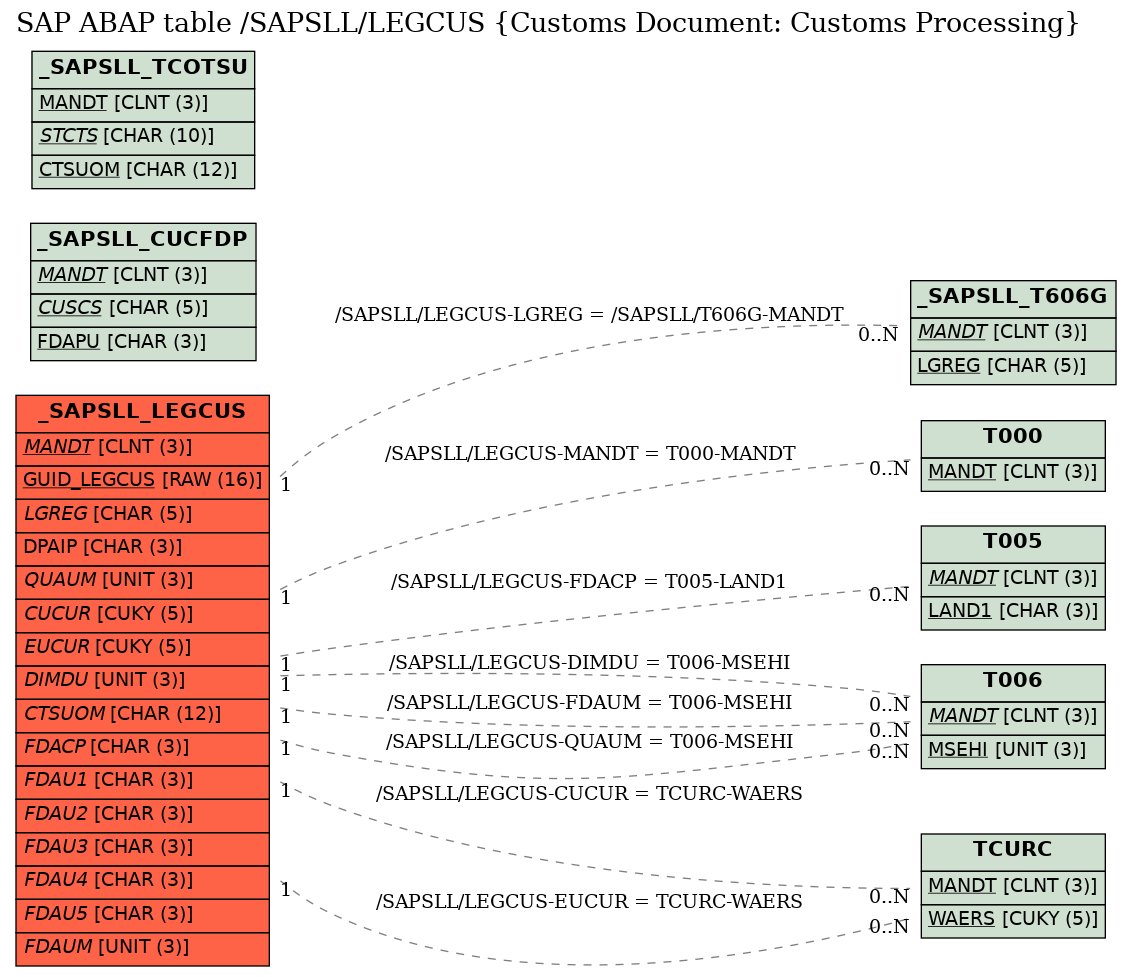Click MANDT field in TCURC table
The height and width of the screenshot is (977, 1132).
point(1013,888)
